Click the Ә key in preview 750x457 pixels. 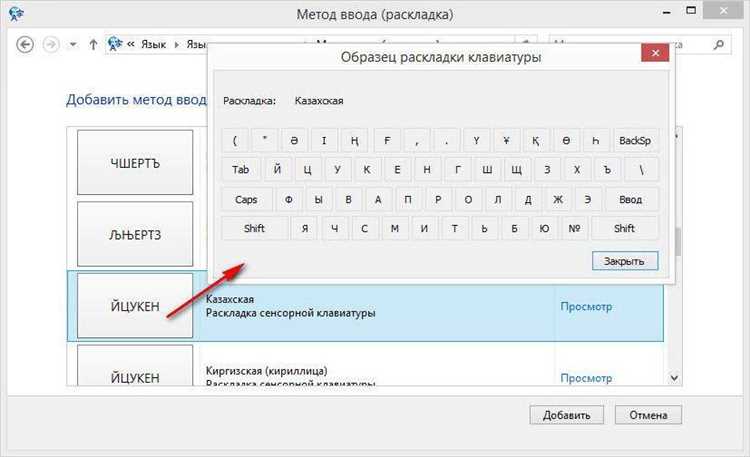point(294,140)
